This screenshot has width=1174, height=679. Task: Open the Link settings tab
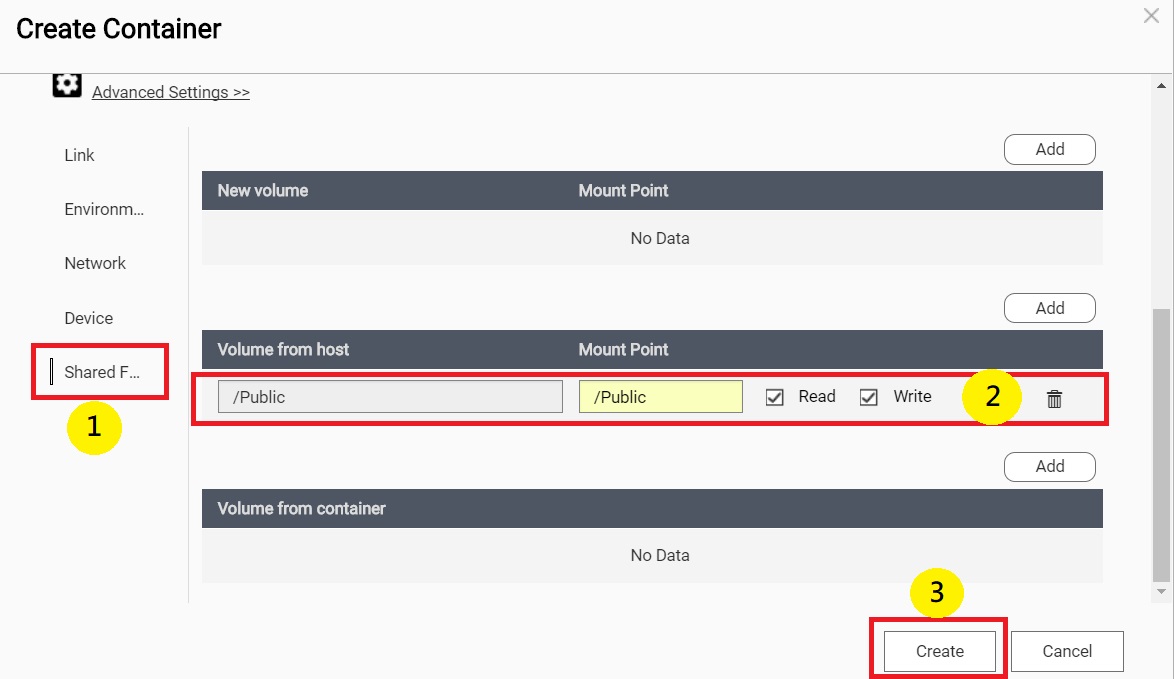pos(80,155)
